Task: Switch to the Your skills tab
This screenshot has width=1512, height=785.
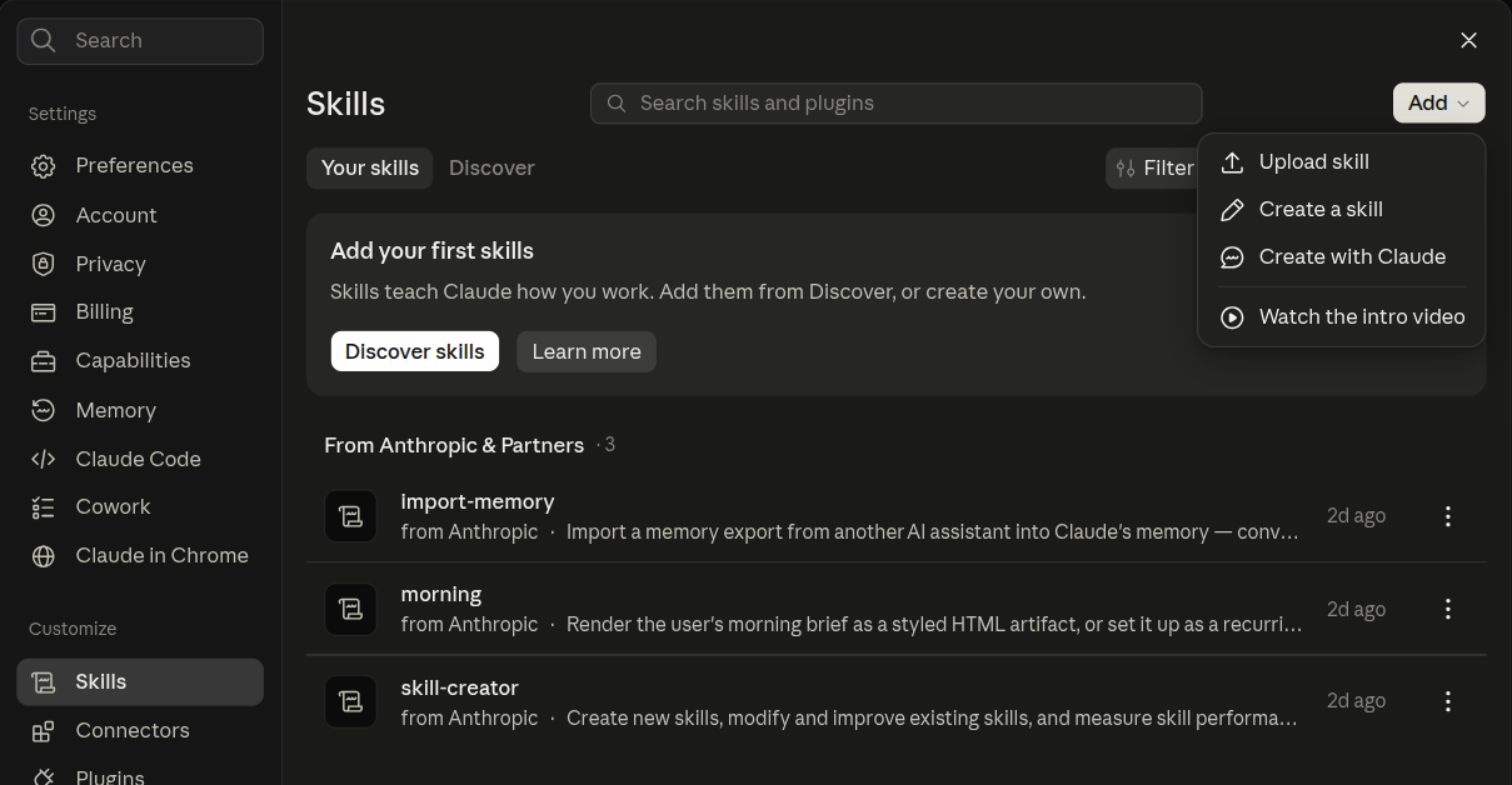Action: pyautogui.click(x=370, y=168)
